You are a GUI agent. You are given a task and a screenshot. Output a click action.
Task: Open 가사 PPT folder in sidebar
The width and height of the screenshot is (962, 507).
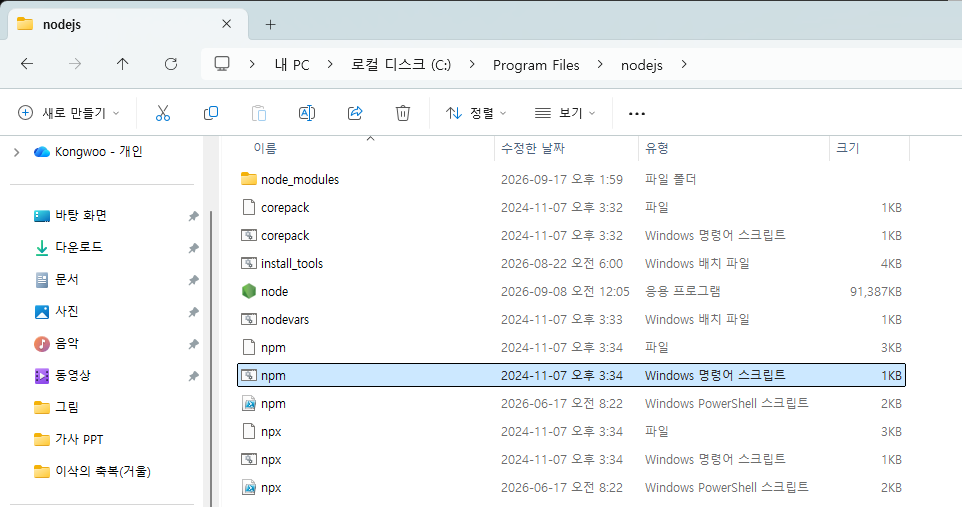[69, 439]
